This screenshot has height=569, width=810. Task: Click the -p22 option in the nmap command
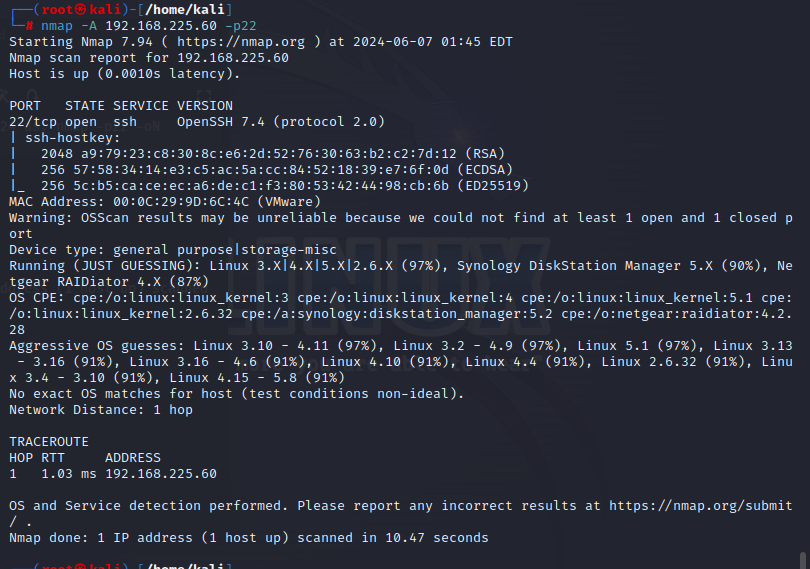pos(240,26)
